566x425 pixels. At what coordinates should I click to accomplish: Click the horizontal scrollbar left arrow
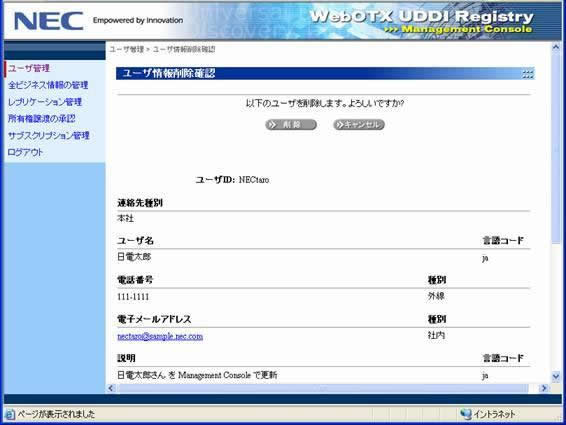(111, 388)
